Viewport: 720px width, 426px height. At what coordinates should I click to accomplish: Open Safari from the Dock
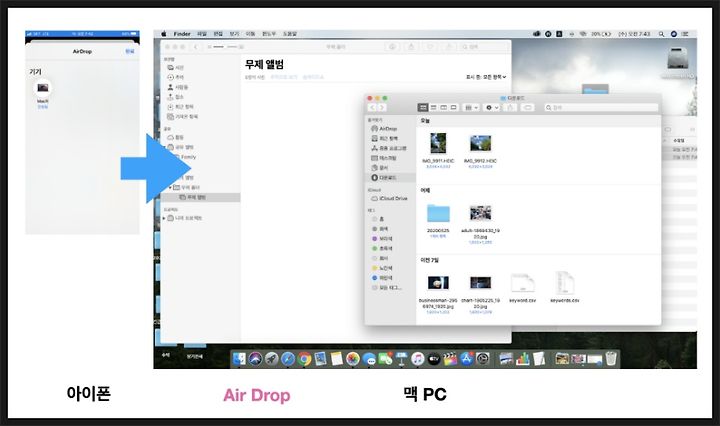288,359
